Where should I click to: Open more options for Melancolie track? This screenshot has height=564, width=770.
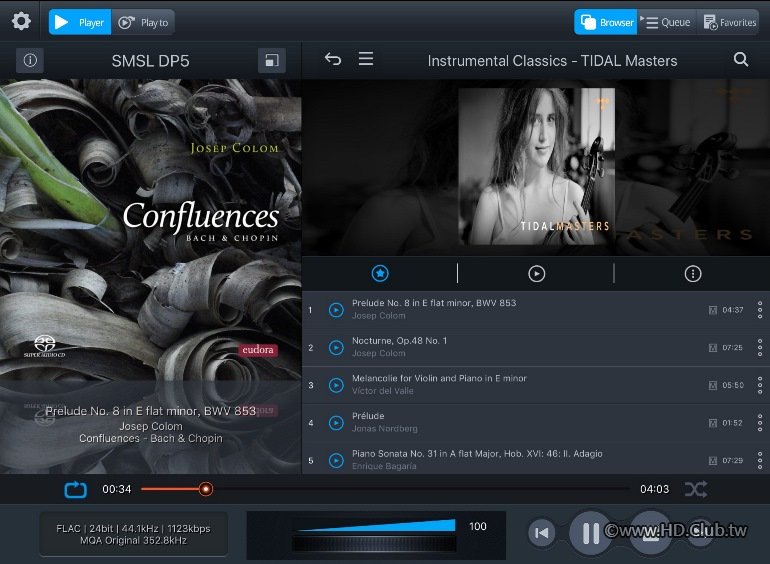click(759, 385)
